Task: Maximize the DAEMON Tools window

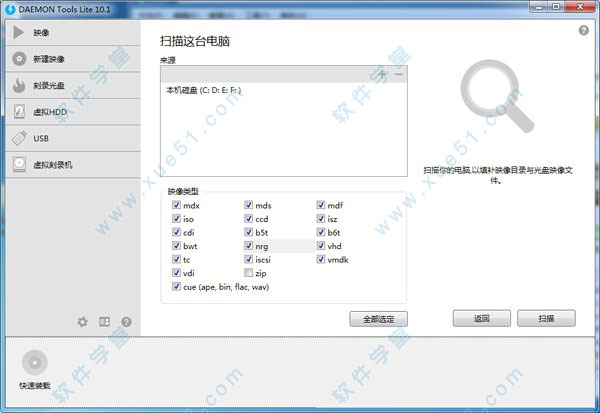Action: coord(556,7)
